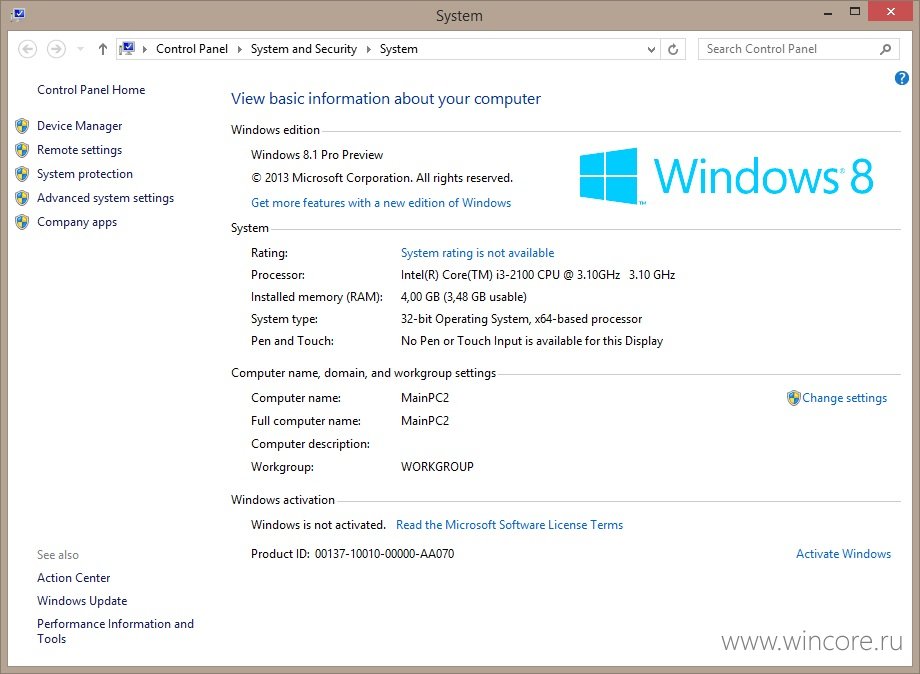Click the WORKGROUP value text
Image resolution: width=920 pixels, height=674 pixels.
[x=437, y=467]
